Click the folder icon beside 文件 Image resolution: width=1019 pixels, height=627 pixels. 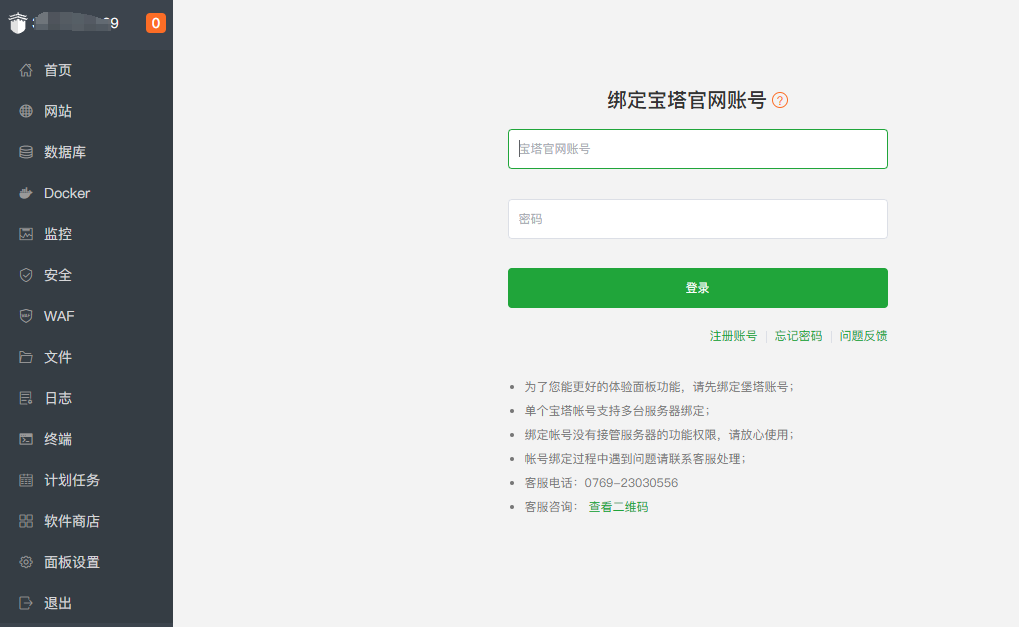(26, 357)
